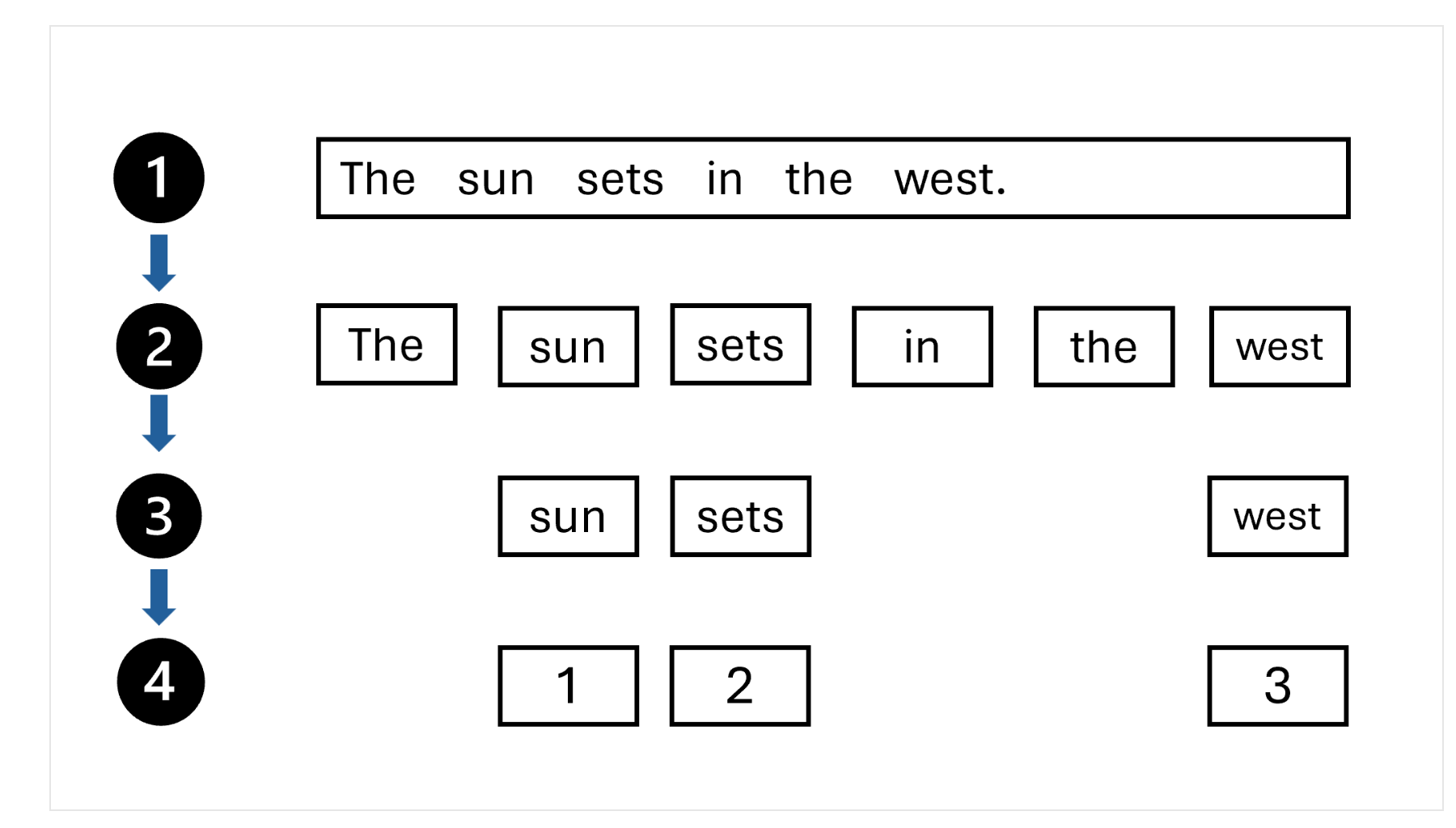Click the black step 2 circle
Screen dimensions: 1456x828
(159, 346)
